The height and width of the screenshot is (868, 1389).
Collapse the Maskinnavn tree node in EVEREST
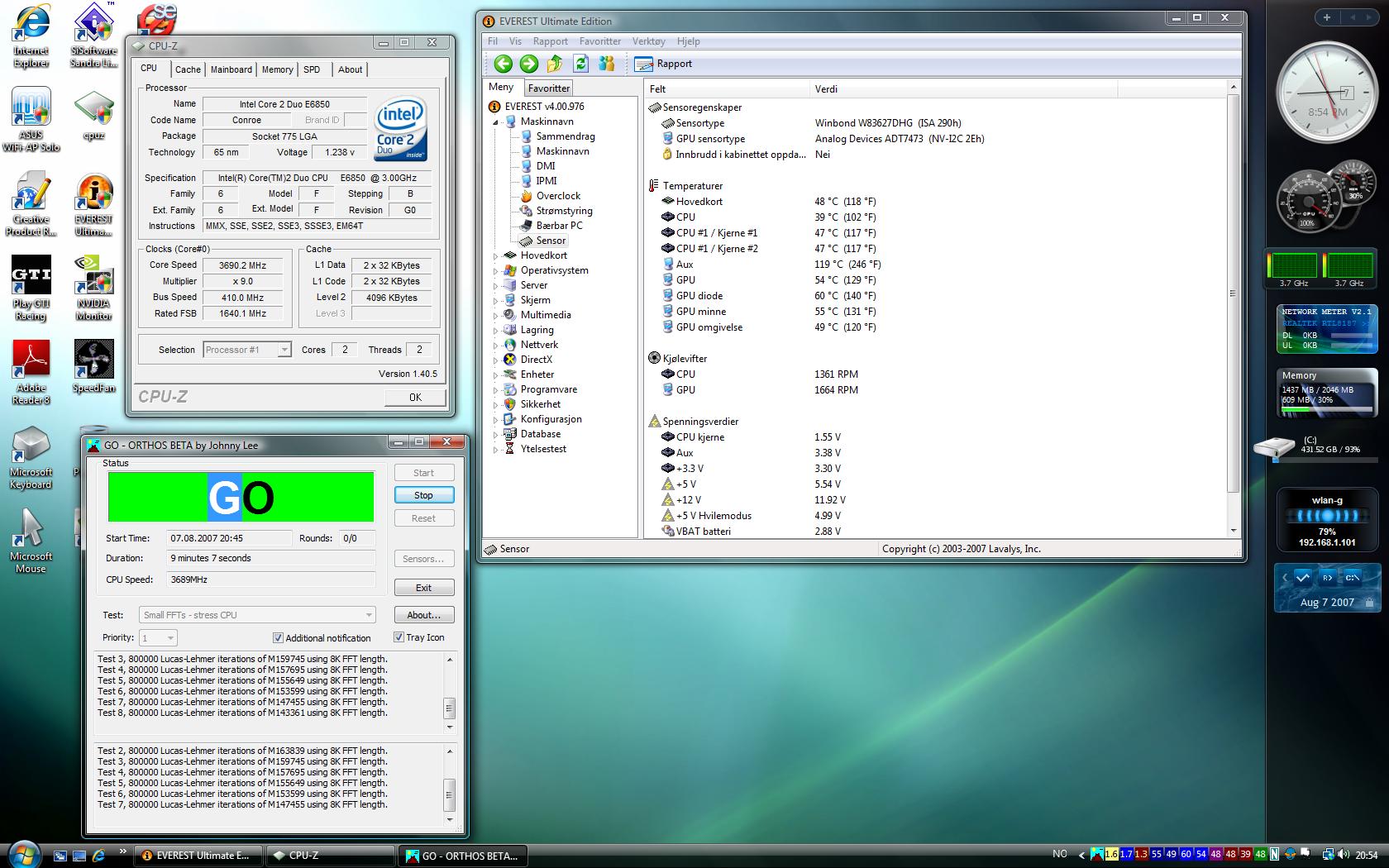tap(496, 122)
